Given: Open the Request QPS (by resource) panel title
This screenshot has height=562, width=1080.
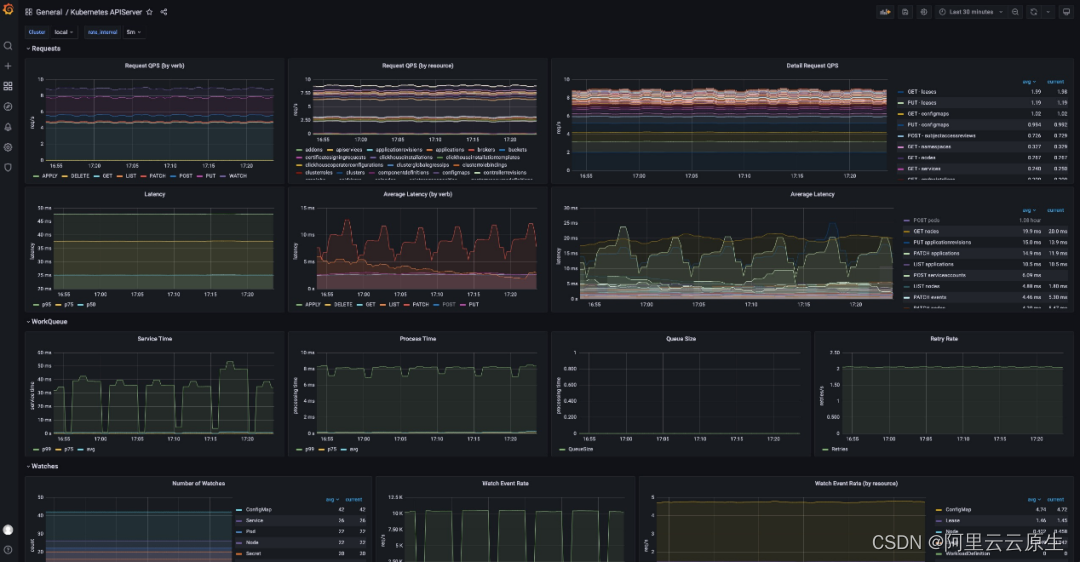Looking at the screenshot, I should pos(417,65).
